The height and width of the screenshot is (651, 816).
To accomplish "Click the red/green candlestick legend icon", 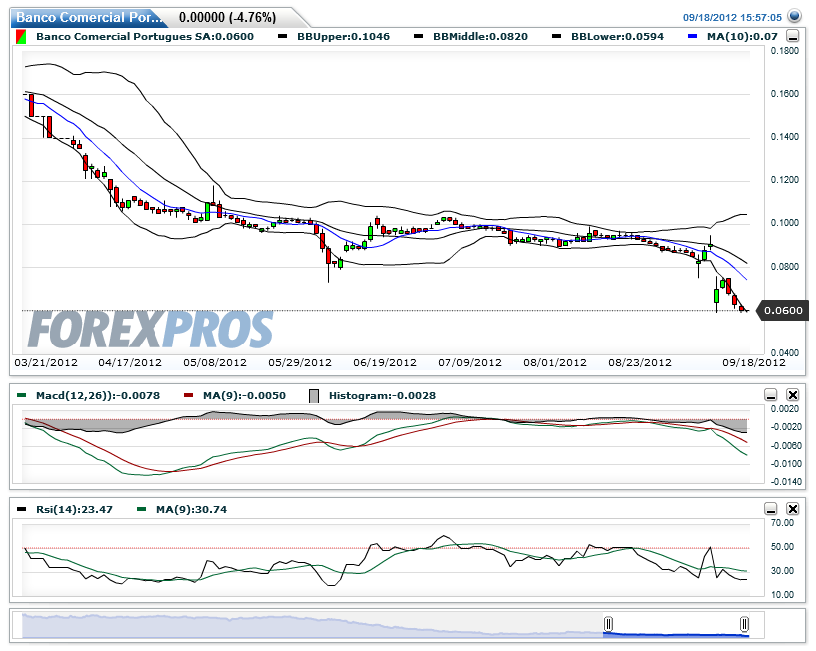I will 21,37.
